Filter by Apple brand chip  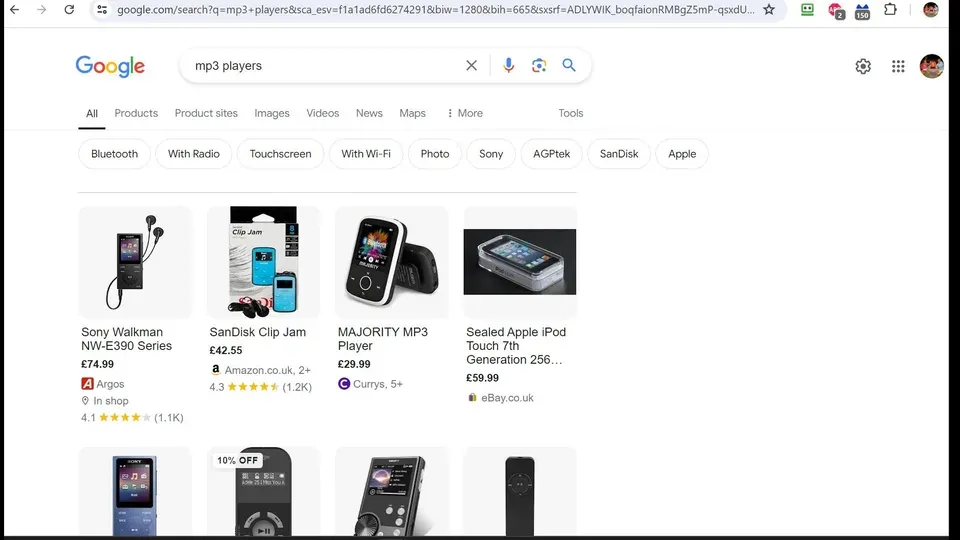click(682, 154)
